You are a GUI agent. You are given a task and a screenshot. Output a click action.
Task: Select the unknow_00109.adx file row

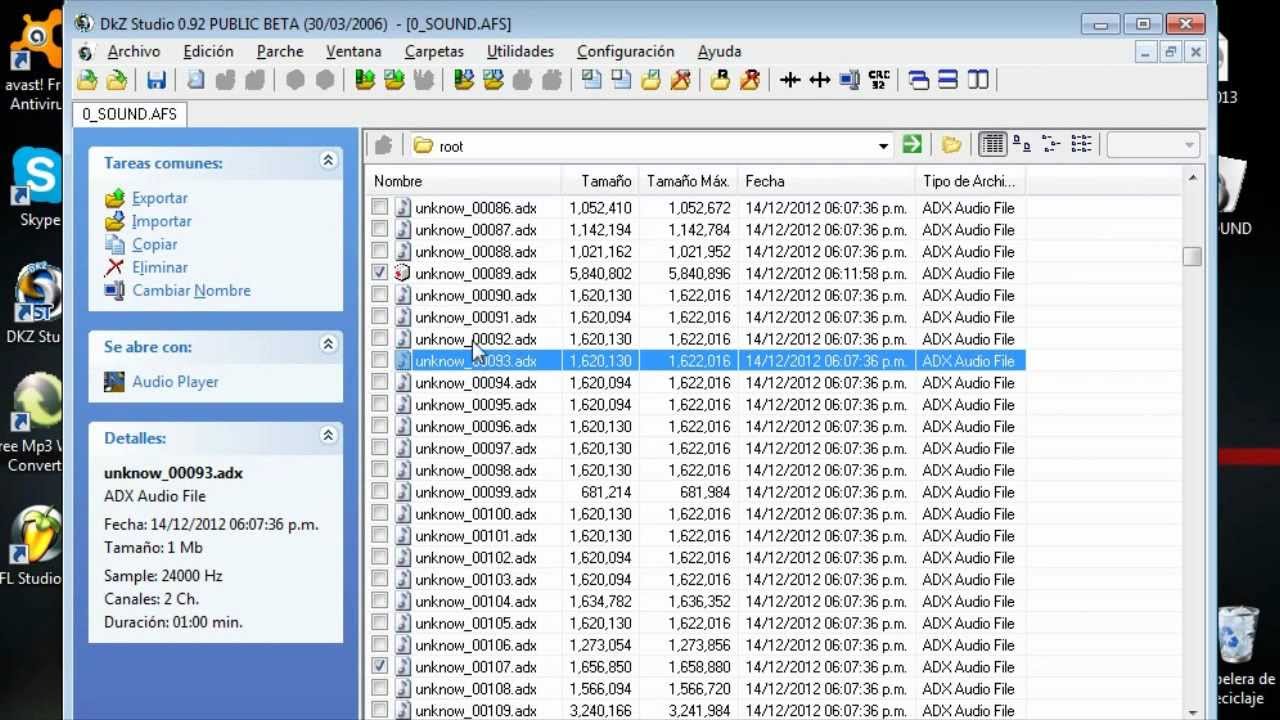[696, 710]
